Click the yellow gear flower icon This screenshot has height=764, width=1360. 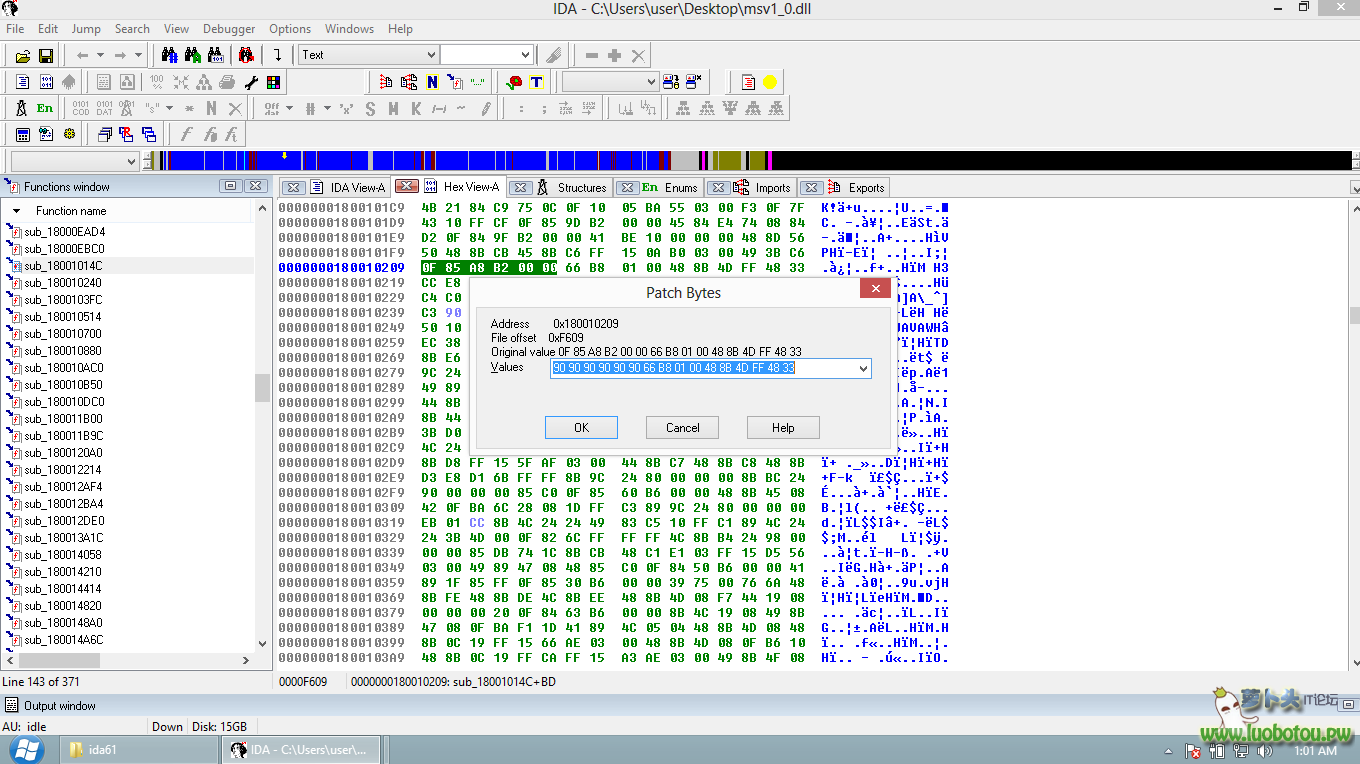tap(69, 133)
